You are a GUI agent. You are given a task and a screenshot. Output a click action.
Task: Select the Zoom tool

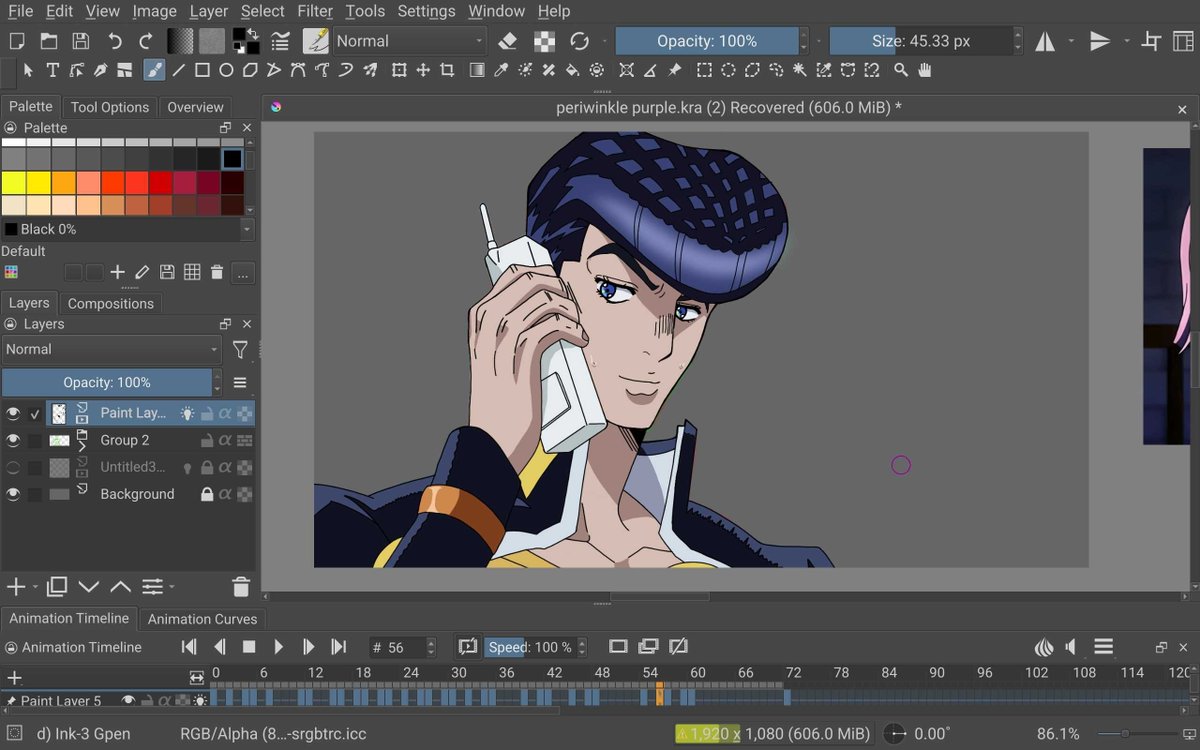(x=901, y=70)
